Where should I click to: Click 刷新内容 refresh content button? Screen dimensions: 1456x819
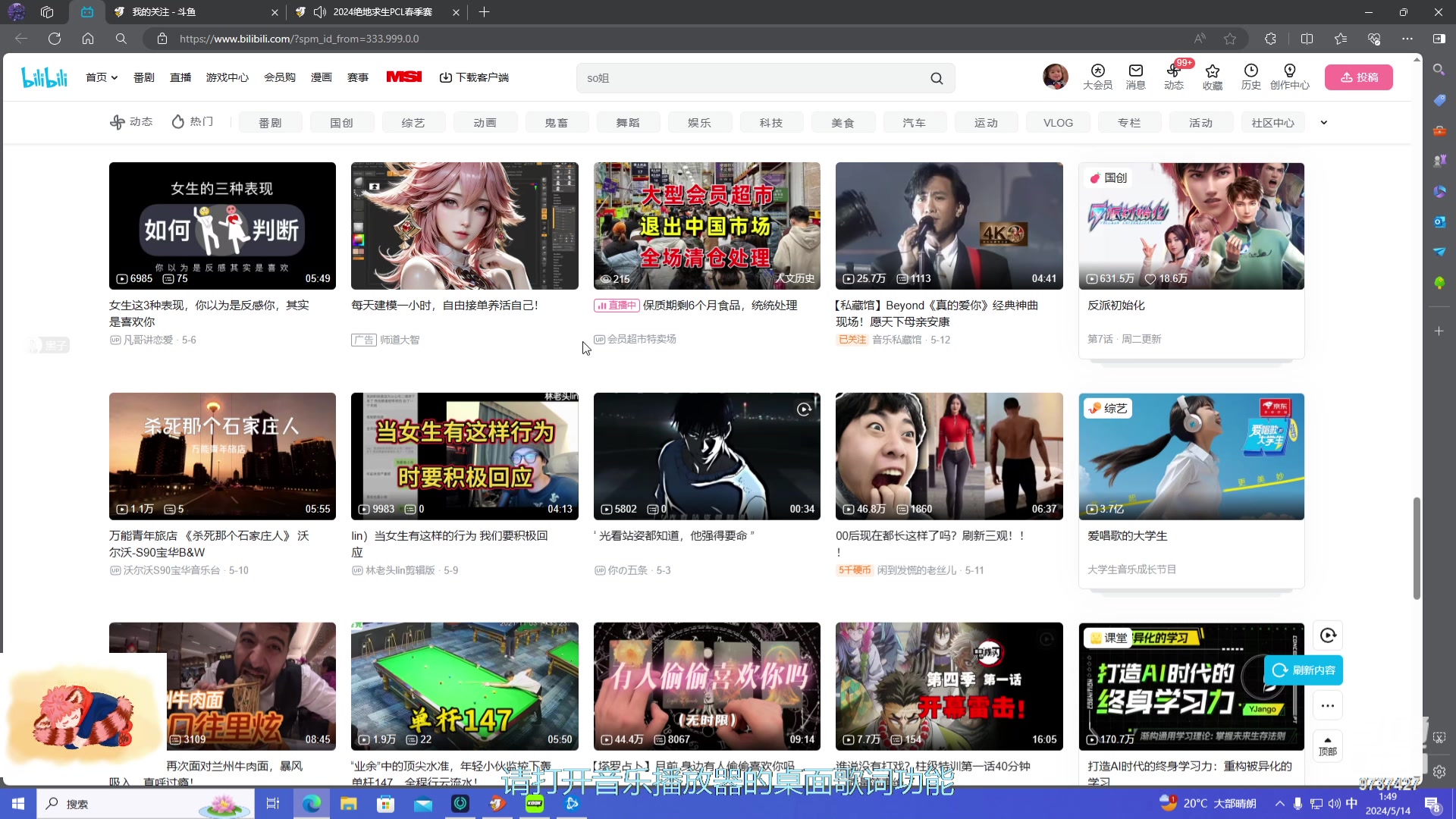[x=1304, y=670]
